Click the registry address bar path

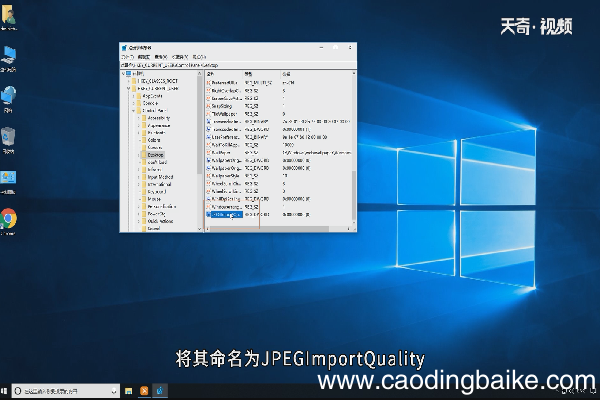(238, 65)
